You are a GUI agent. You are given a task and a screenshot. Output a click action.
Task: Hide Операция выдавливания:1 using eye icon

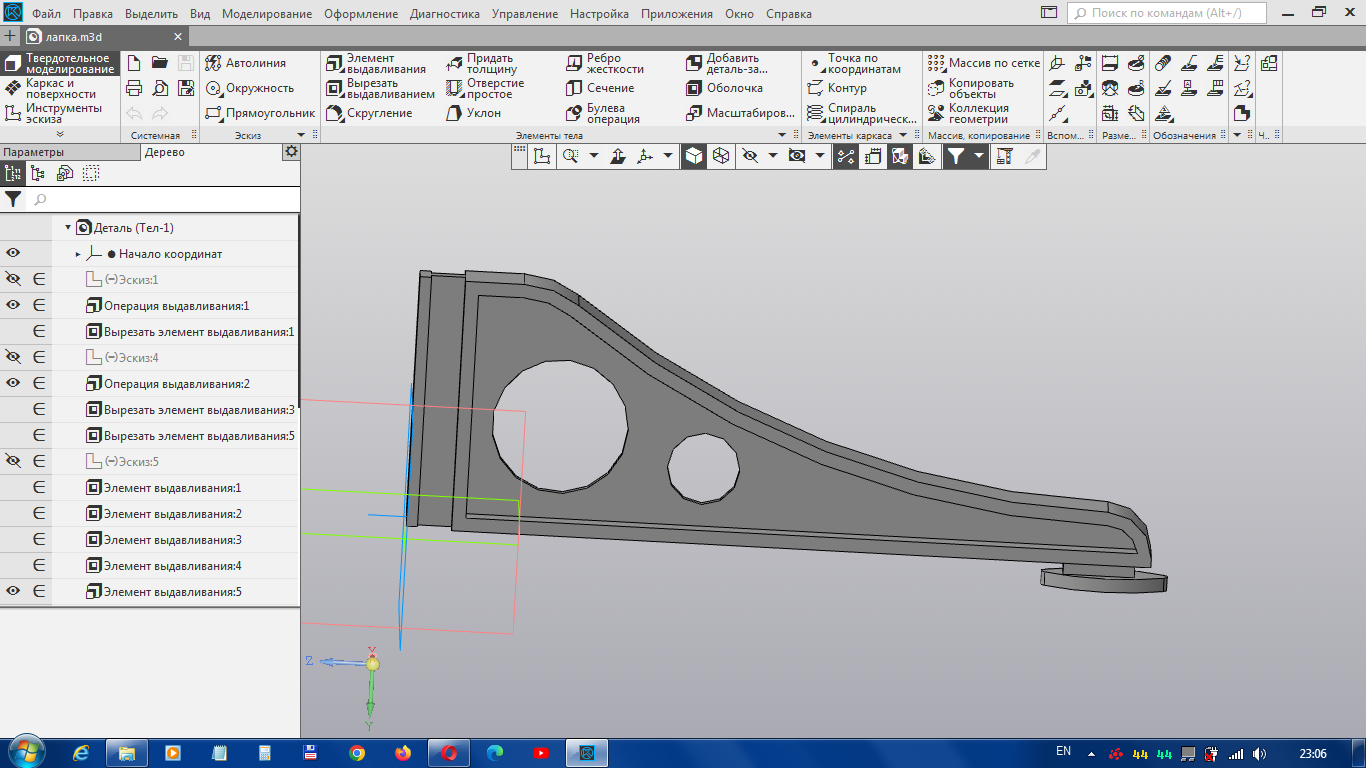13,306
